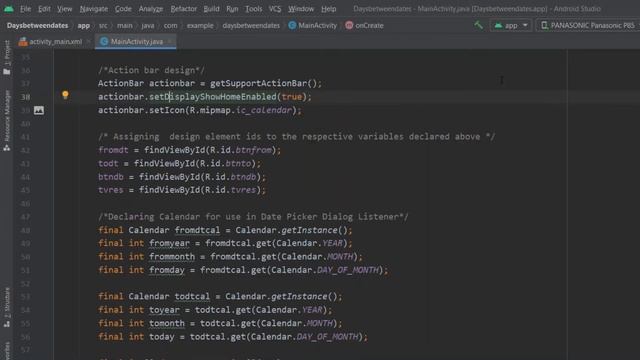Open the File menu
The image size is (640, 360).
click(x=25, y=9)
